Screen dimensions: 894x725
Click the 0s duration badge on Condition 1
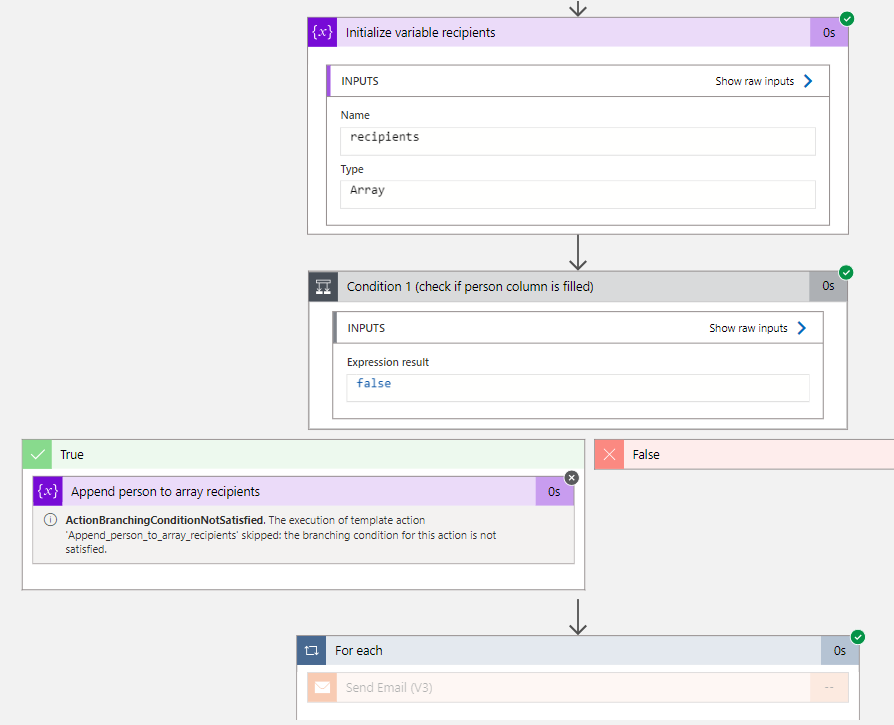tap(828, 286)
